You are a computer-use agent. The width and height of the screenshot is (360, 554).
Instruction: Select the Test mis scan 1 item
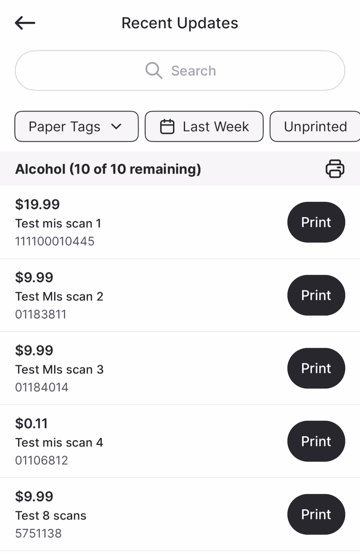click(x=180, y=222)
